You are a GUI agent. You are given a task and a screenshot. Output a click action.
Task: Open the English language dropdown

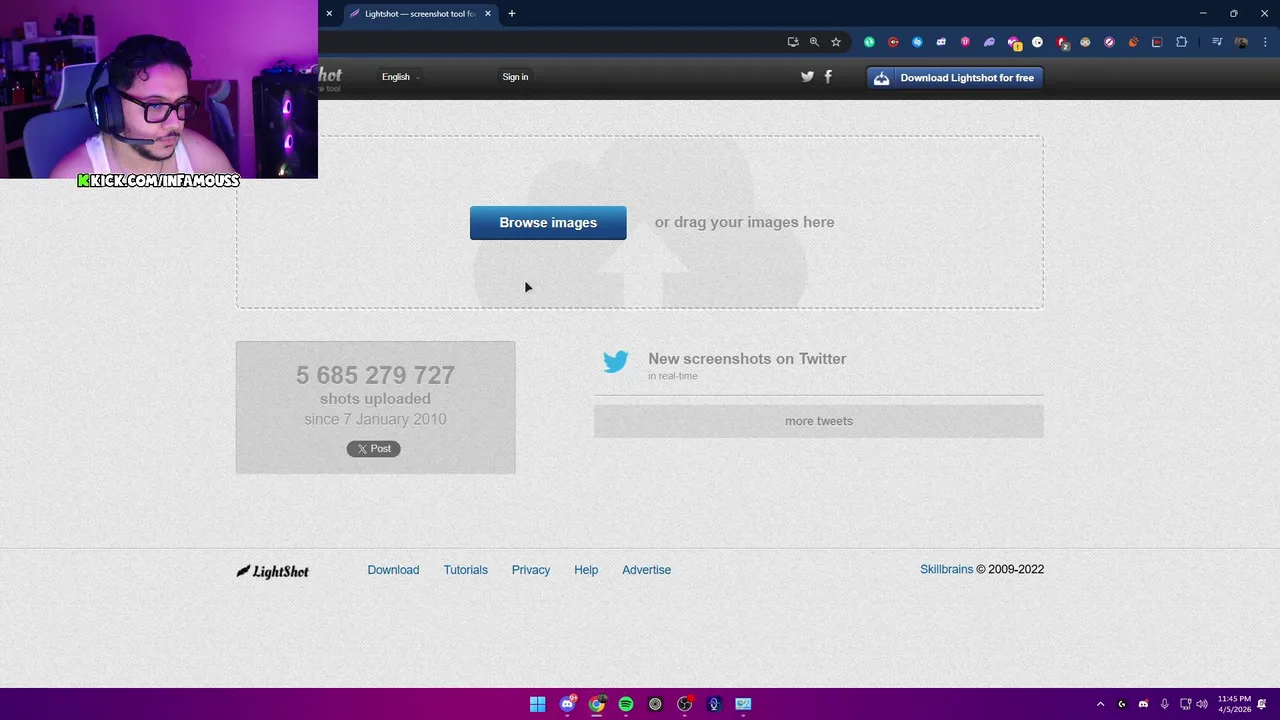click(400, 77)
